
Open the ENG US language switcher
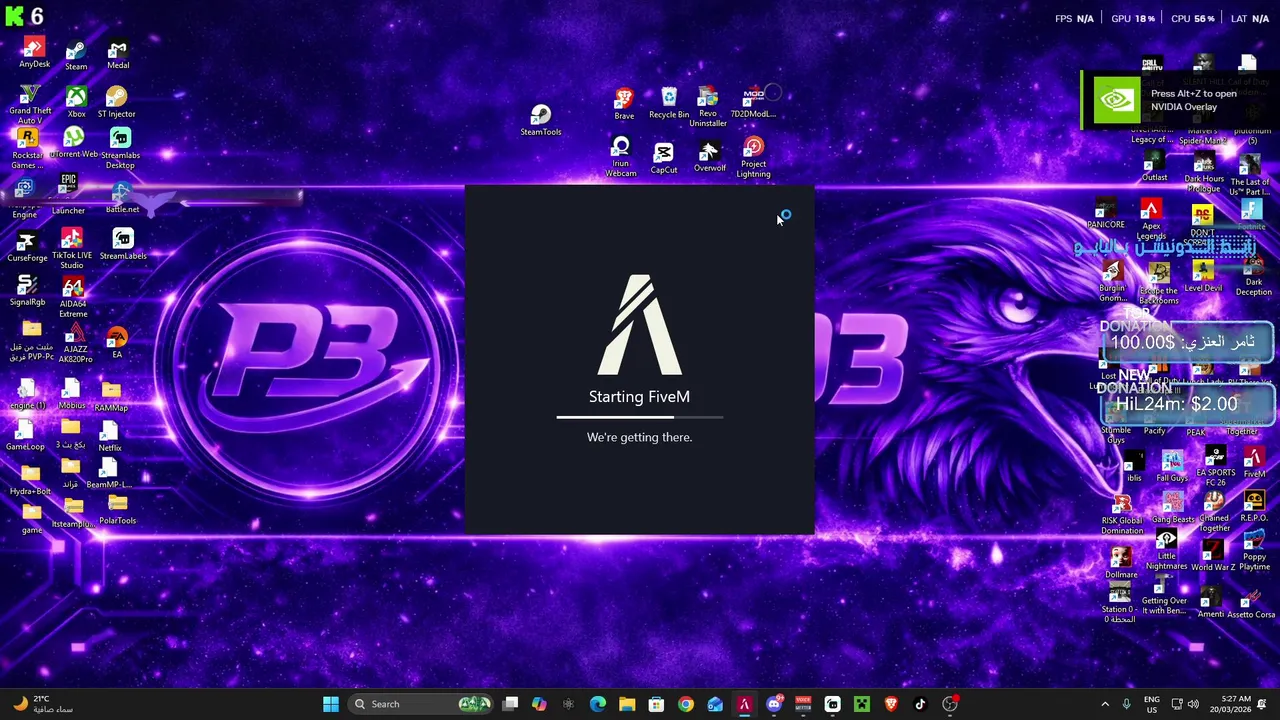(1152, 704)
